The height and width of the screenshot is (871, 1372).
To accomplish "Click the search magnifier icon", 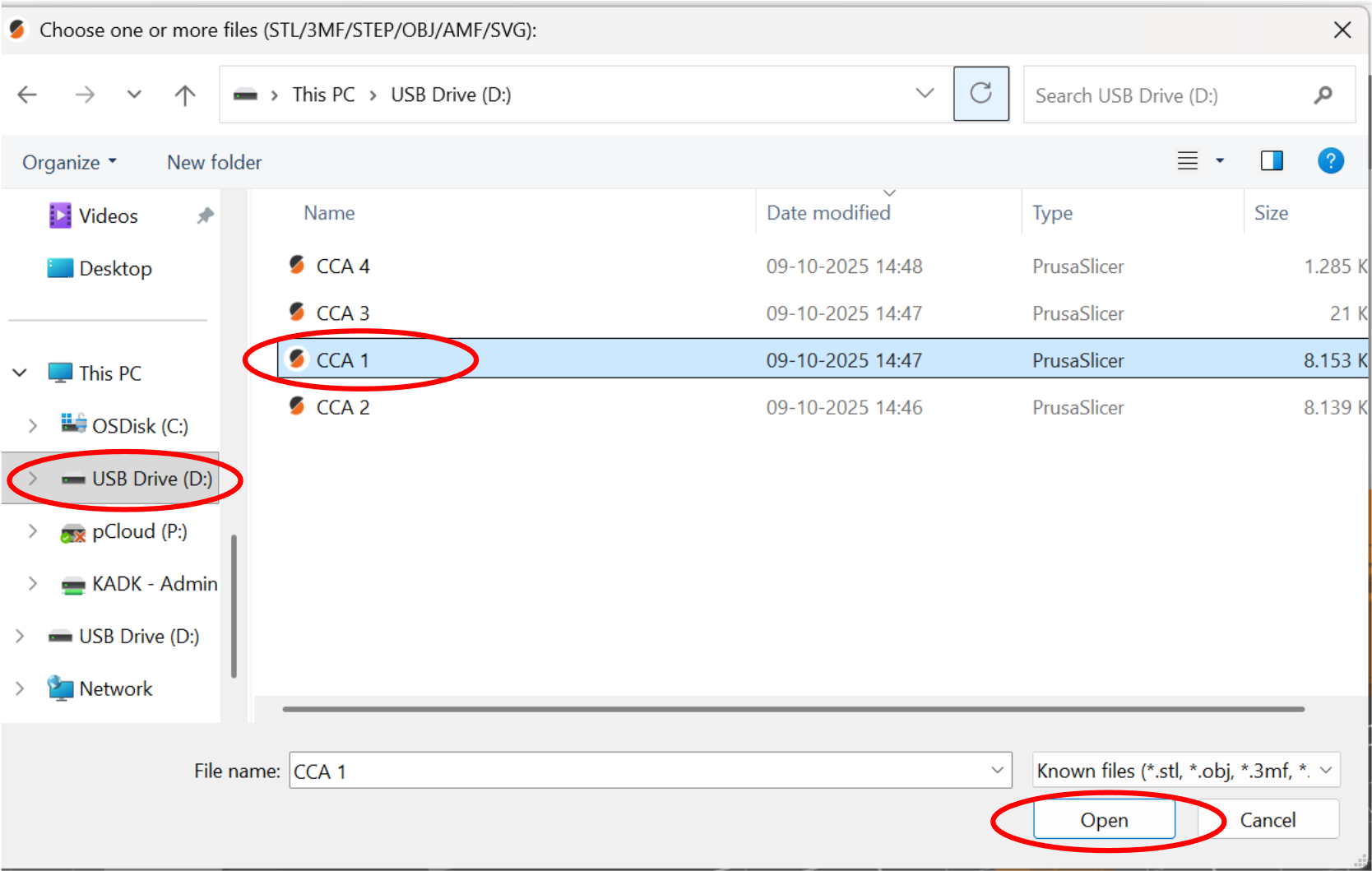I will point(1323,95).
